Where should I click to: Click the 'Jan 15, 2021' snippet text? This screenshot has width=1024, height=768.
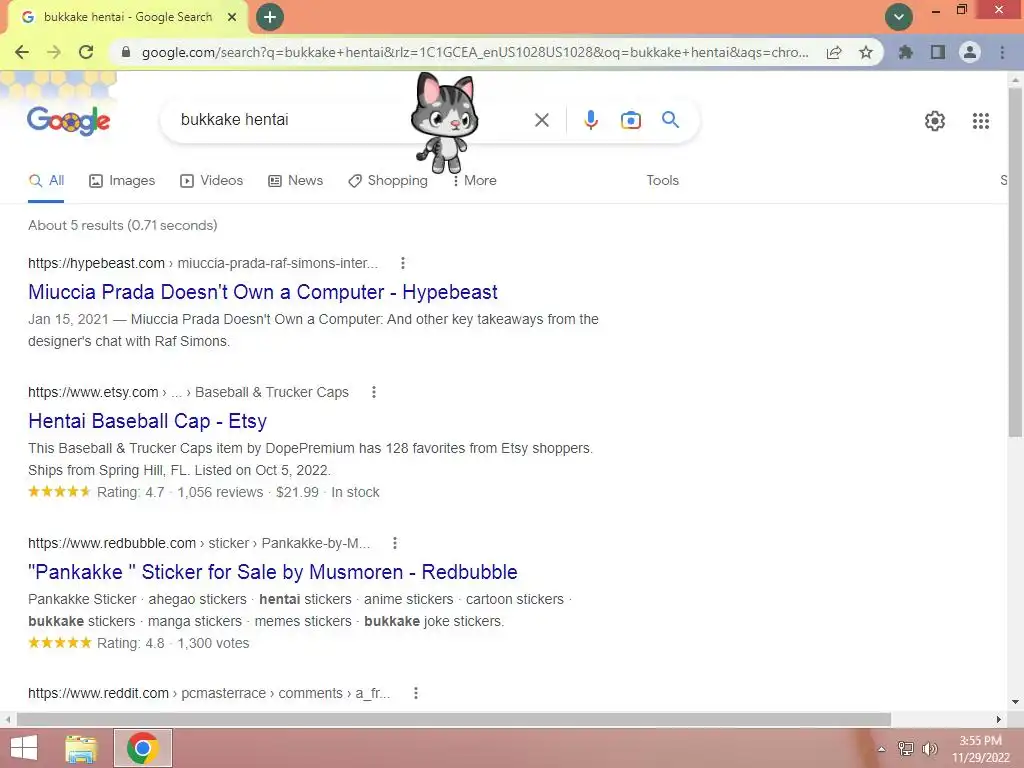click(69, 319)
